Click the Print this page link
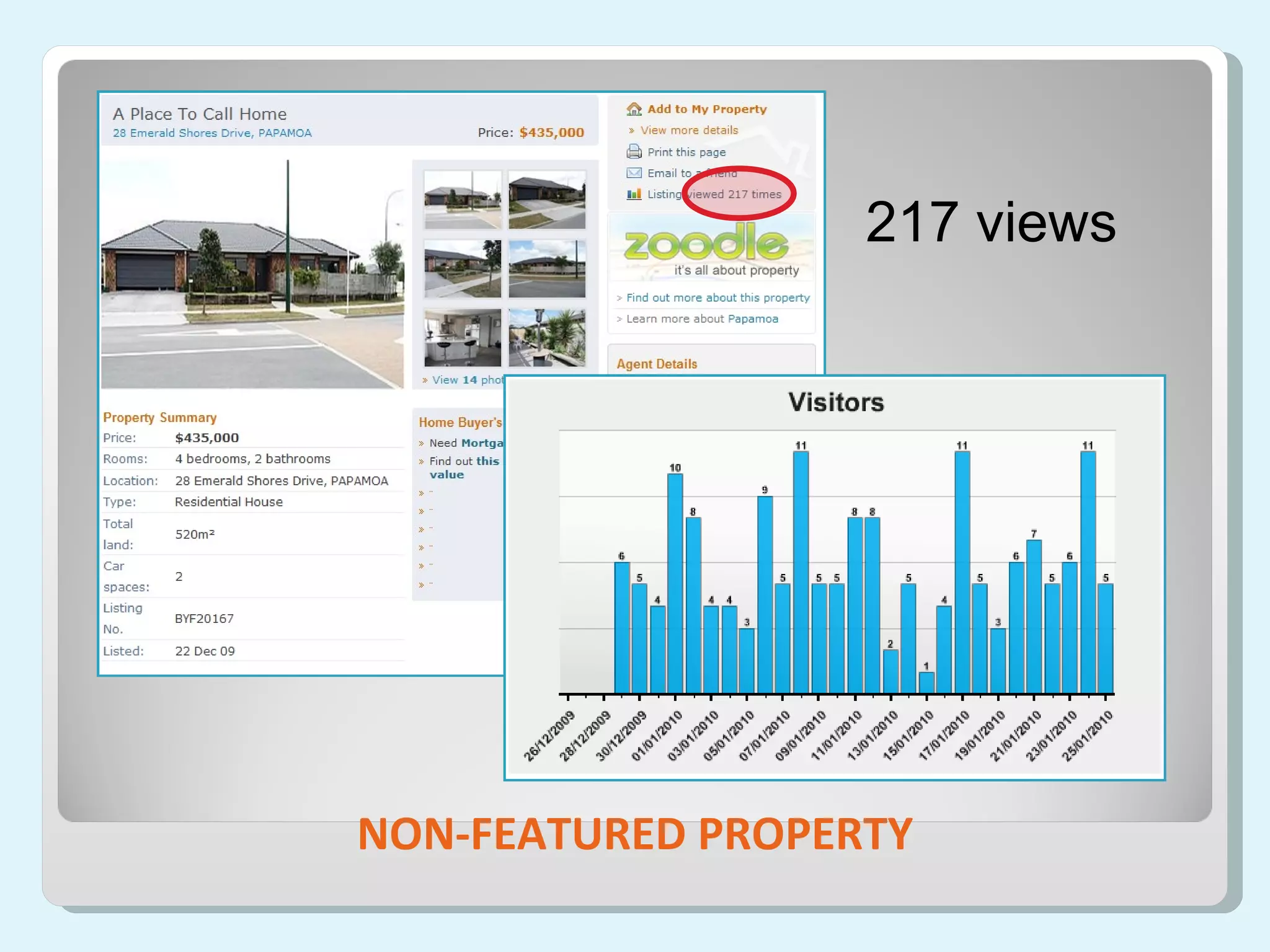The image size is (1270, 952). click(686, 152)
